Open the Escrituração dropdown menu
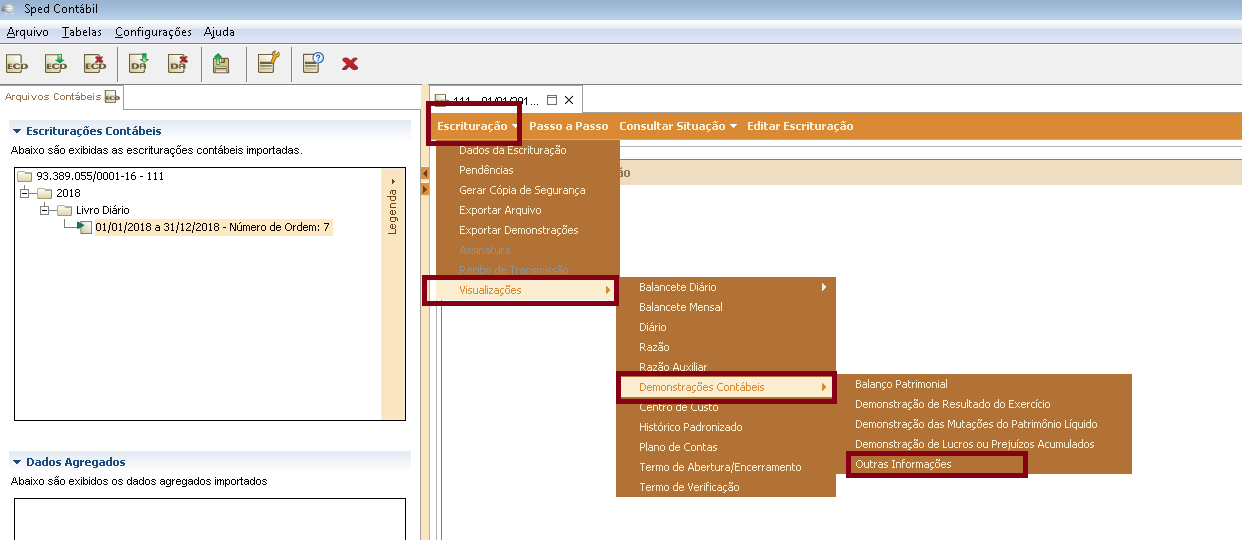Image resolution: width=1242 pixels, height=540 pixels. tap(477, 126)
